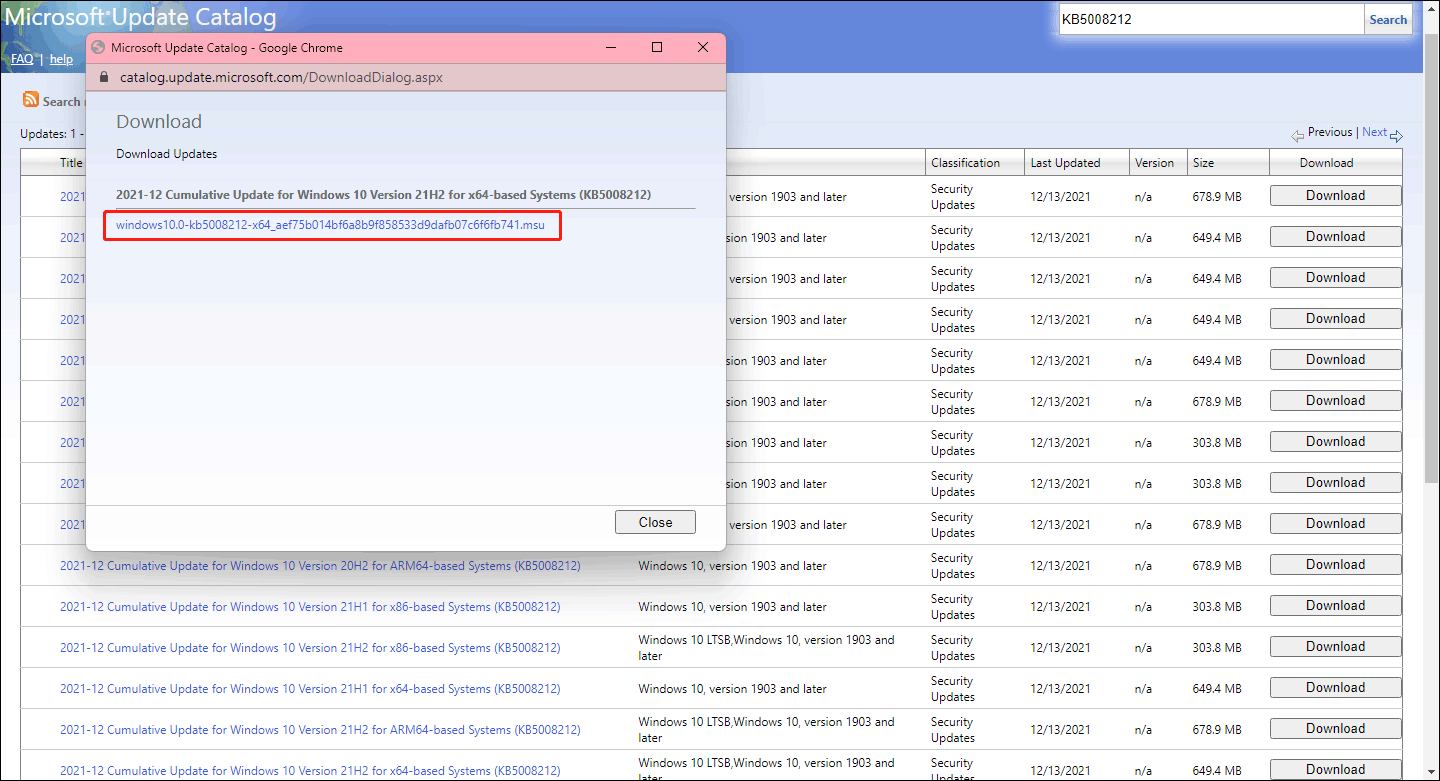This screenshot has width=1440, height=781.
Task: Select the 649.4 MB size in the 21H1 x64 row
Action: click(x=1217, y=689)
